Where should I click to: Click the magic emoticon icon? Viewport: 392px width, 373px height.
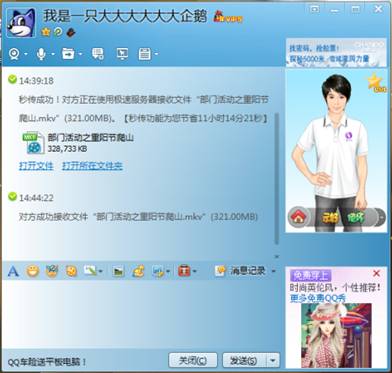[x=52, y=271]
